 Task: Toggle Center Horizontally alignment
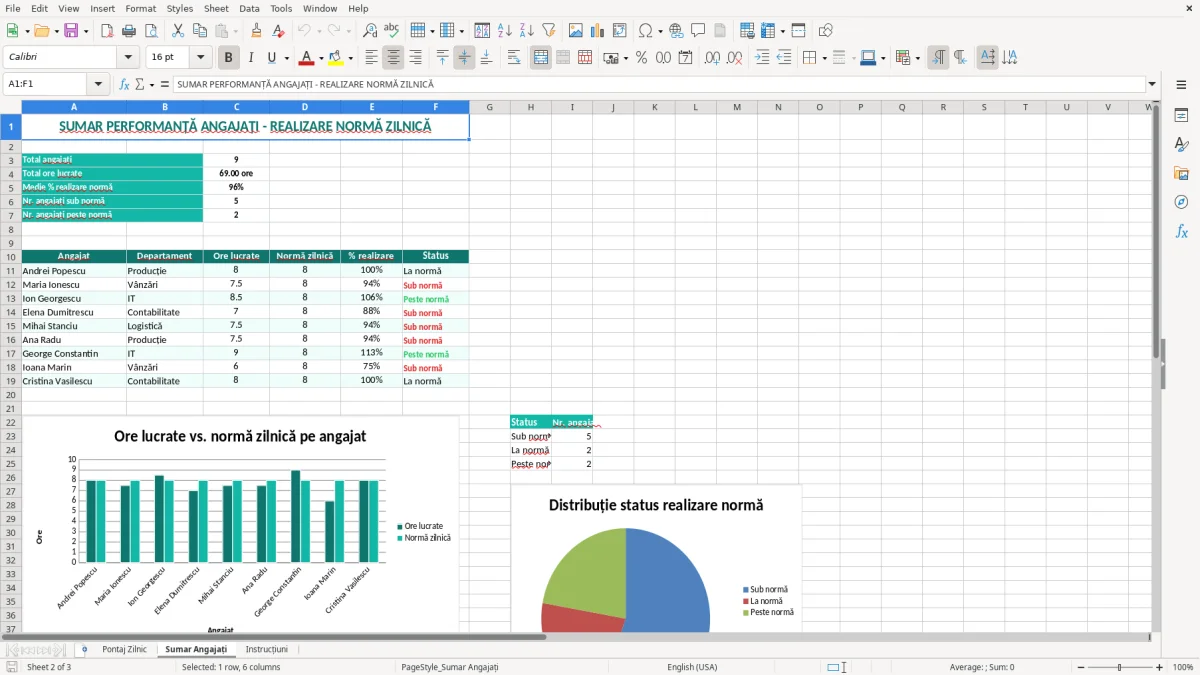point(394,58)
